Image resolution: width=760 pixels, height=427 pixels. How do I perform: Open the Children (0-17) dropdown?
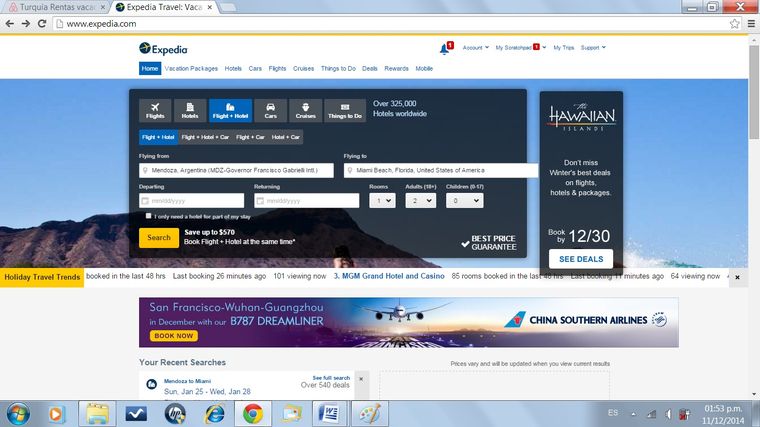[x=463, y=200]
